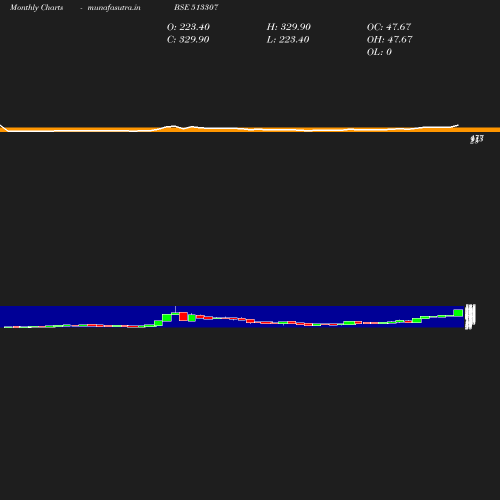
Task: Click the price axis labels beside the candles
Action: tap(470, 316)
